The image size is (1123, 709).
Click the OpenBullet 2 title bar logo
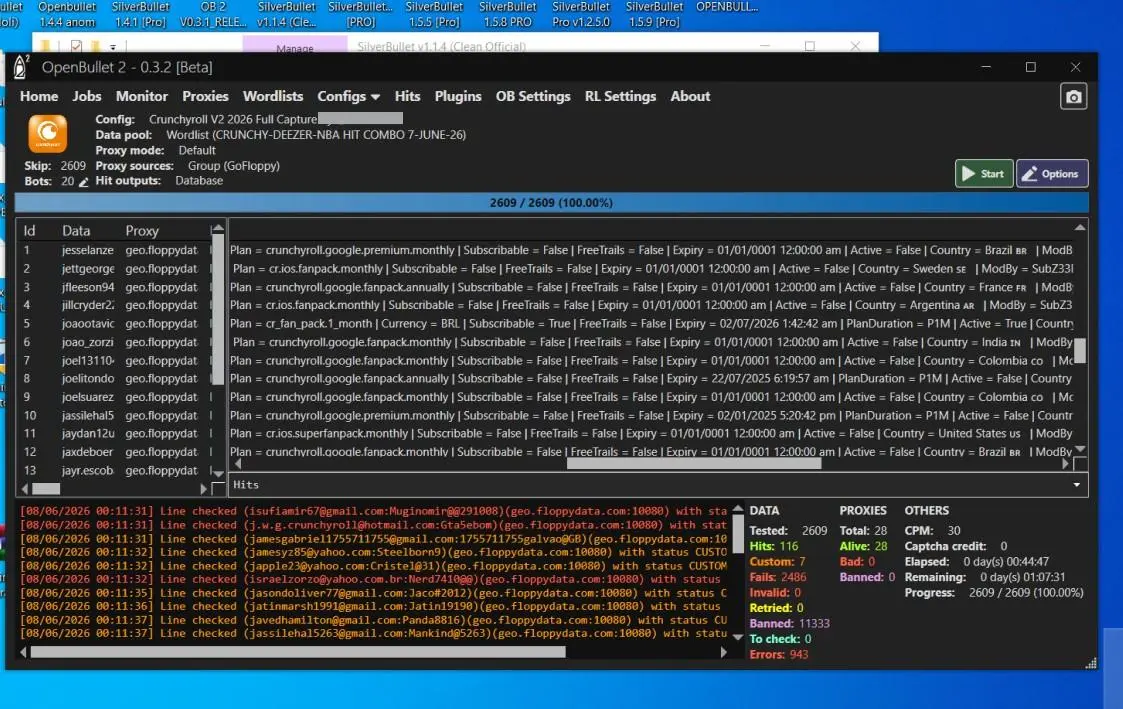21,67
